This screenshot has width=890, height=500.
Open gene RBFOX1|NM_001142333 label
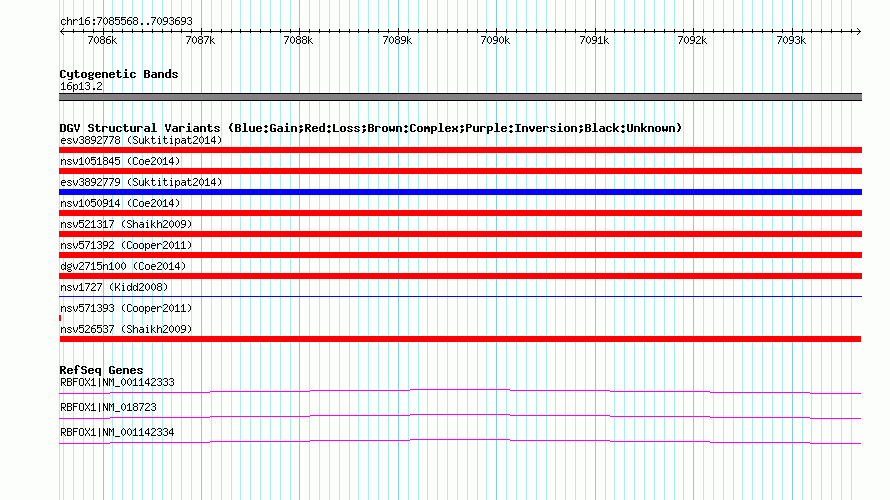117,383
